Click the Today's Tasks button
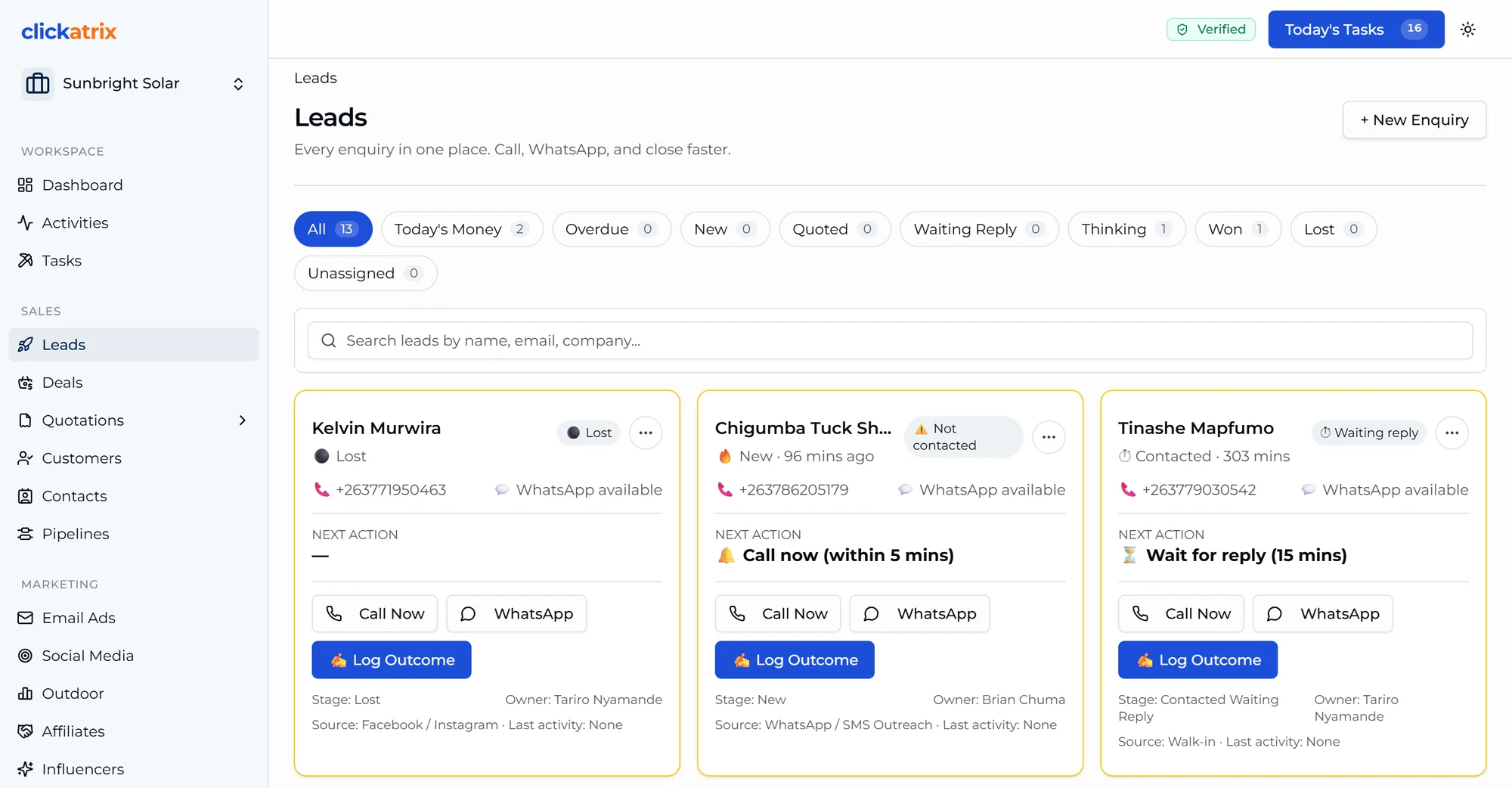1512x788 pixels. point(1356,29)
